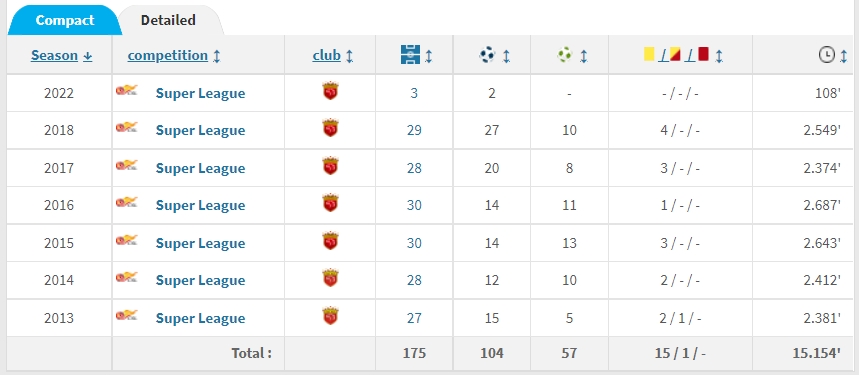Open 27 appearances link for 2013
The width and height of the screenshot is (859, 375).
414,318
